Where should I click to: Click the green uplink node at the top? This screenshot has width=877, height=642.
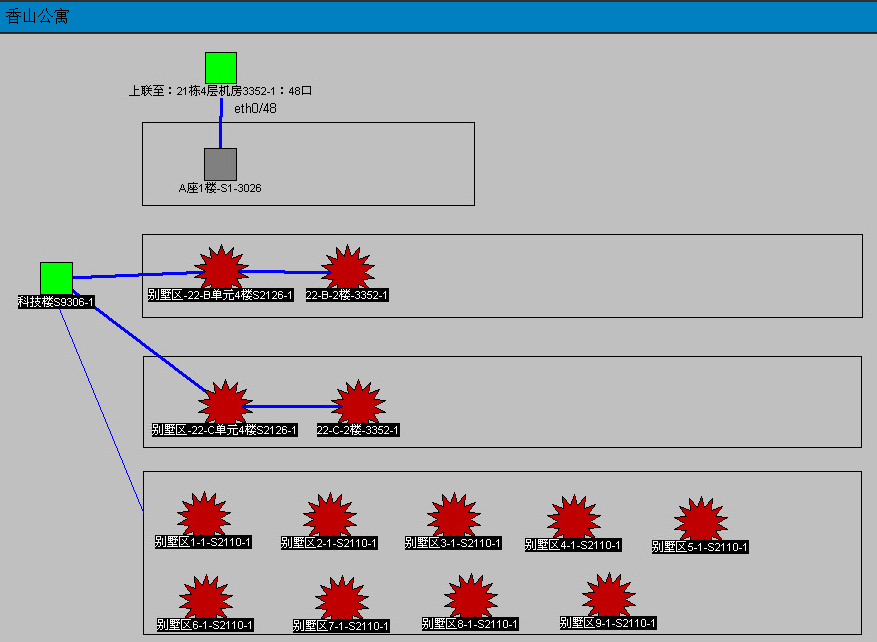(221, 68)
